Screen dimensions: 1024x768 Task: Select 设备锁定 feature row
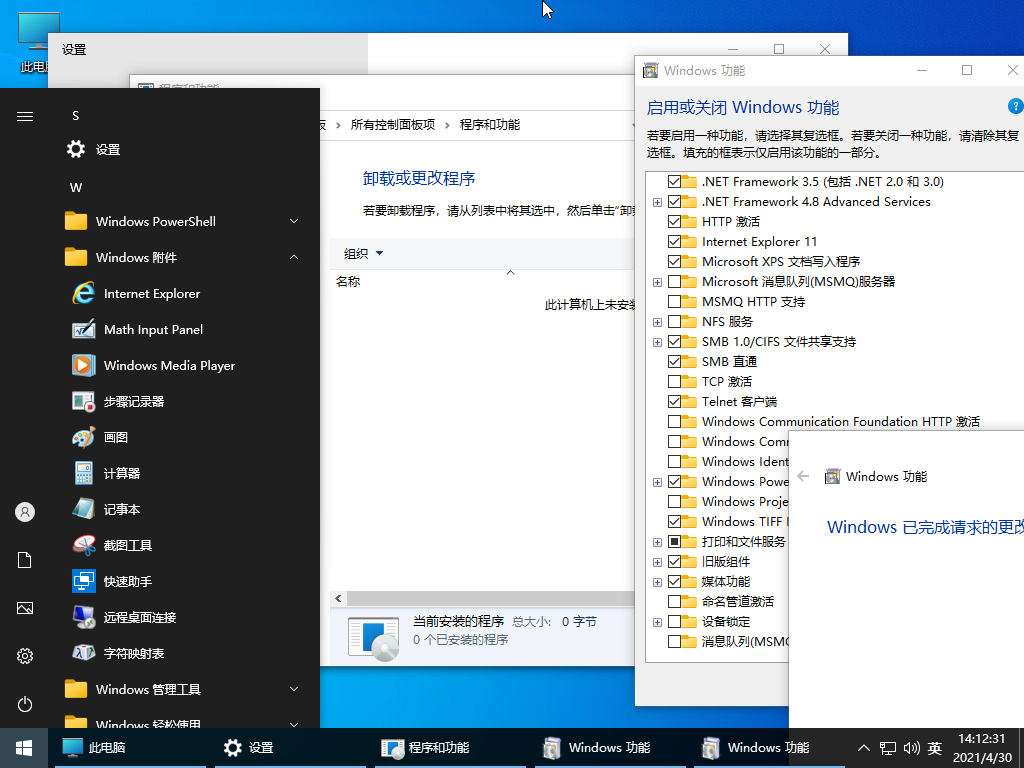coord(726,622)
